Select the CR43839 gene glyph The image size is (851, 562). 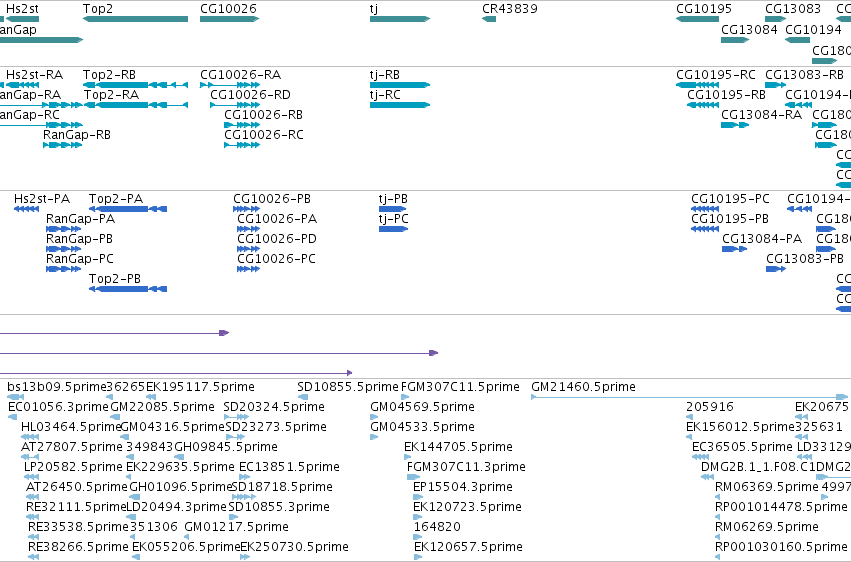[x=488, y=19]
